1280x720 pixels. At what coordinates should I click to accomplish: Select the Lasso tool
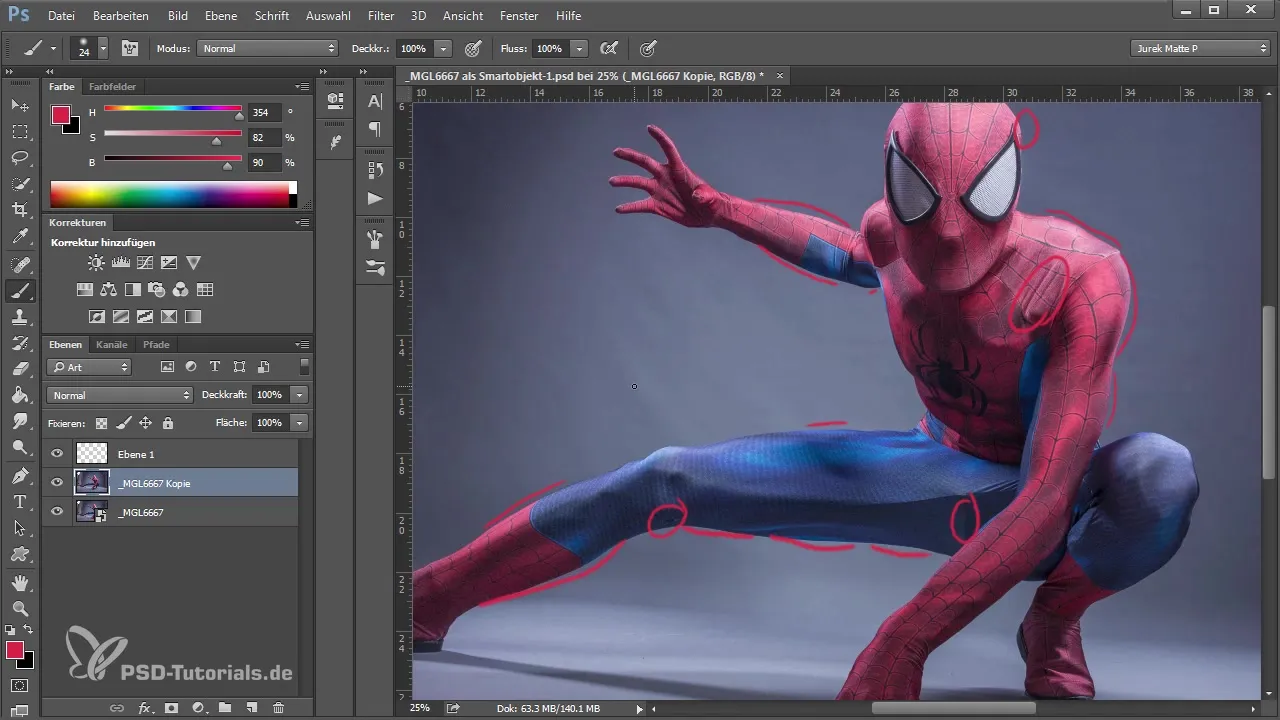click(20, 158)
